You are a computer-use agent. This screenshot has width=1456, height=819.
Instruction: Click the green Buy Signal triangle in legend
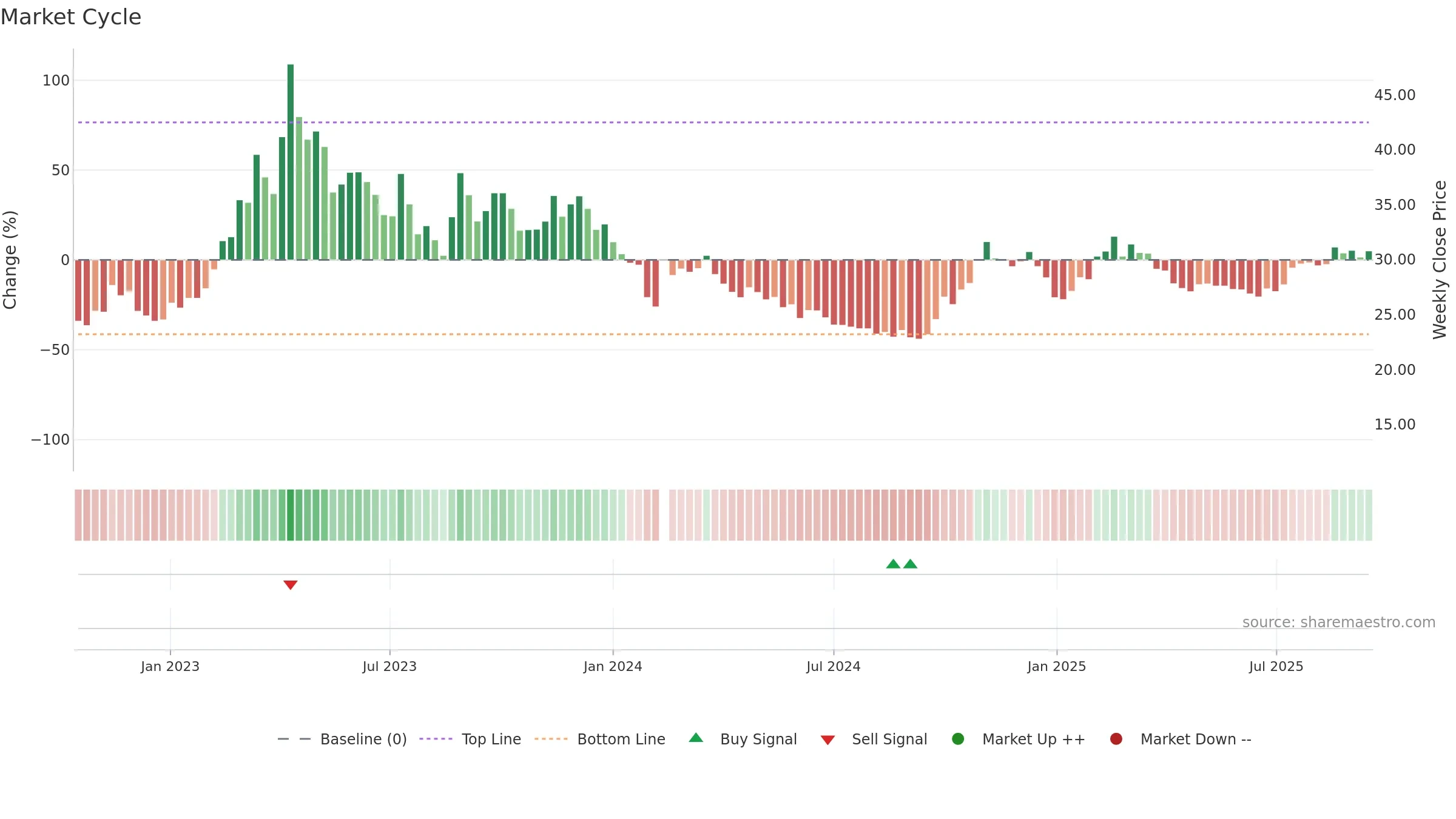coord(696,738)
